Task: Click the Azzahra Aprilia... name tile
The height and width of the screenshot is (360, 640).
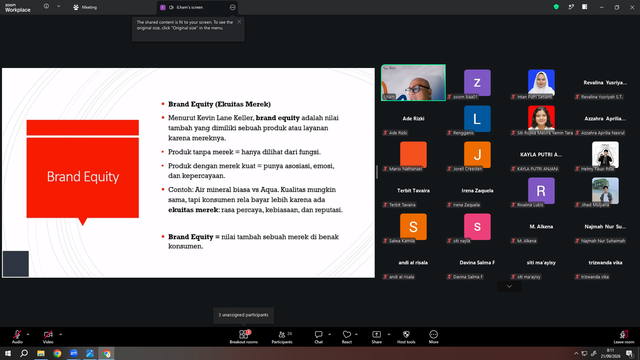Action: [x=605, y=118]
